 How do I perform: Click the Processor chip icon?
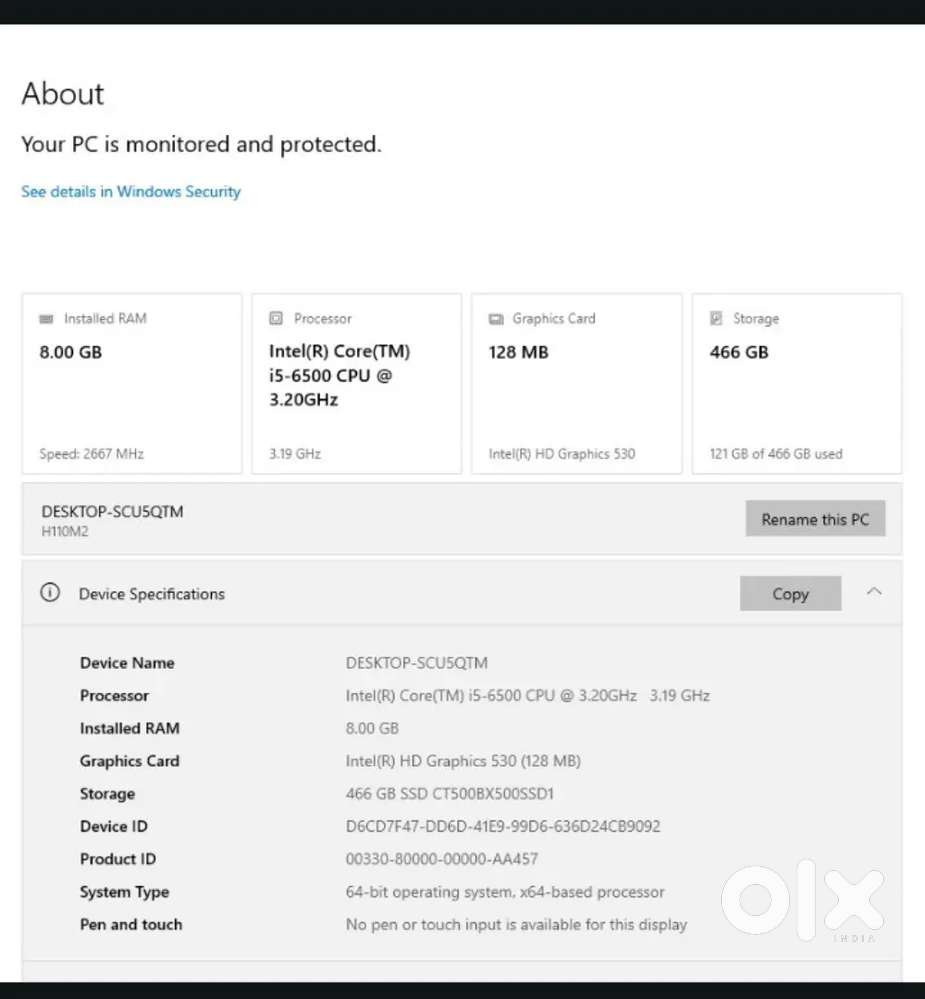pyautogui.click(x=276, y=318)
